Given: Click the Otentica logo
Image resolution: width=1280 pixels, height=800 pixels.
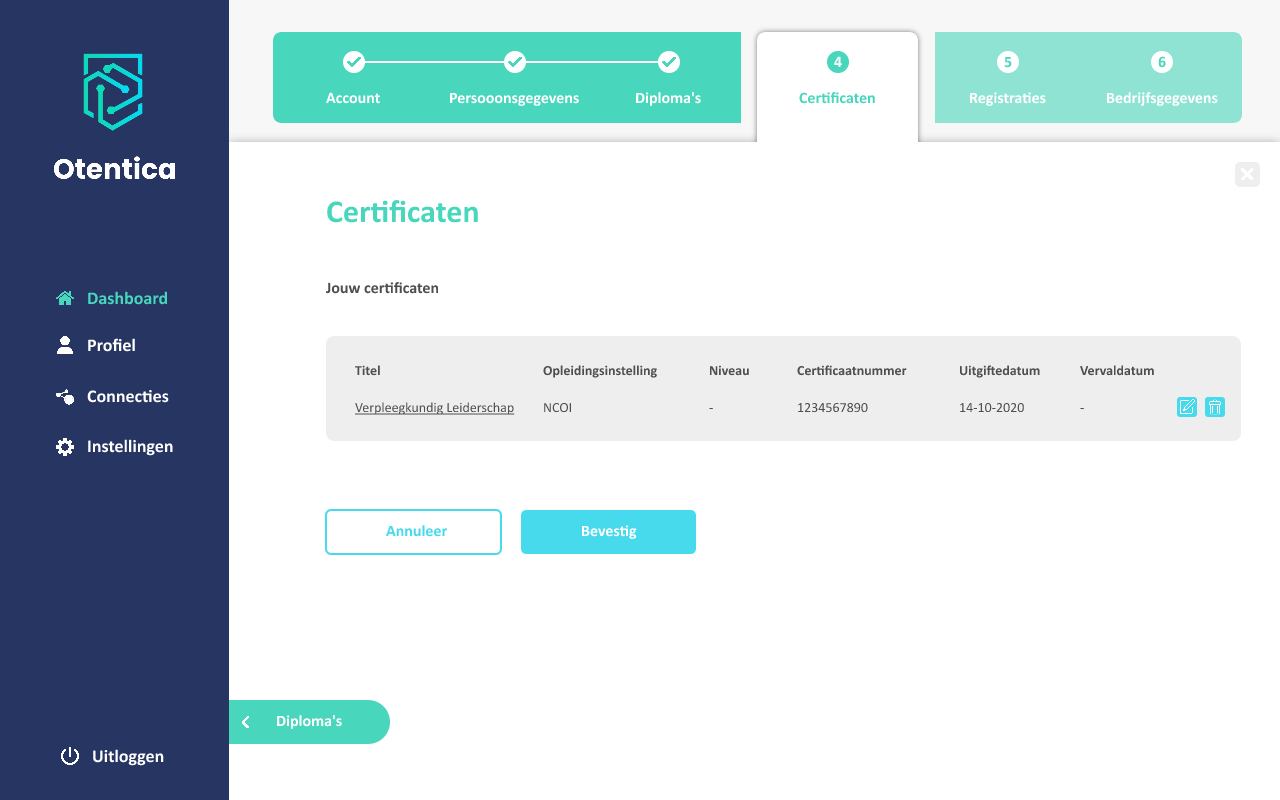Looking at the screenshot, I should pyautogui.click(x=113, y=91).
